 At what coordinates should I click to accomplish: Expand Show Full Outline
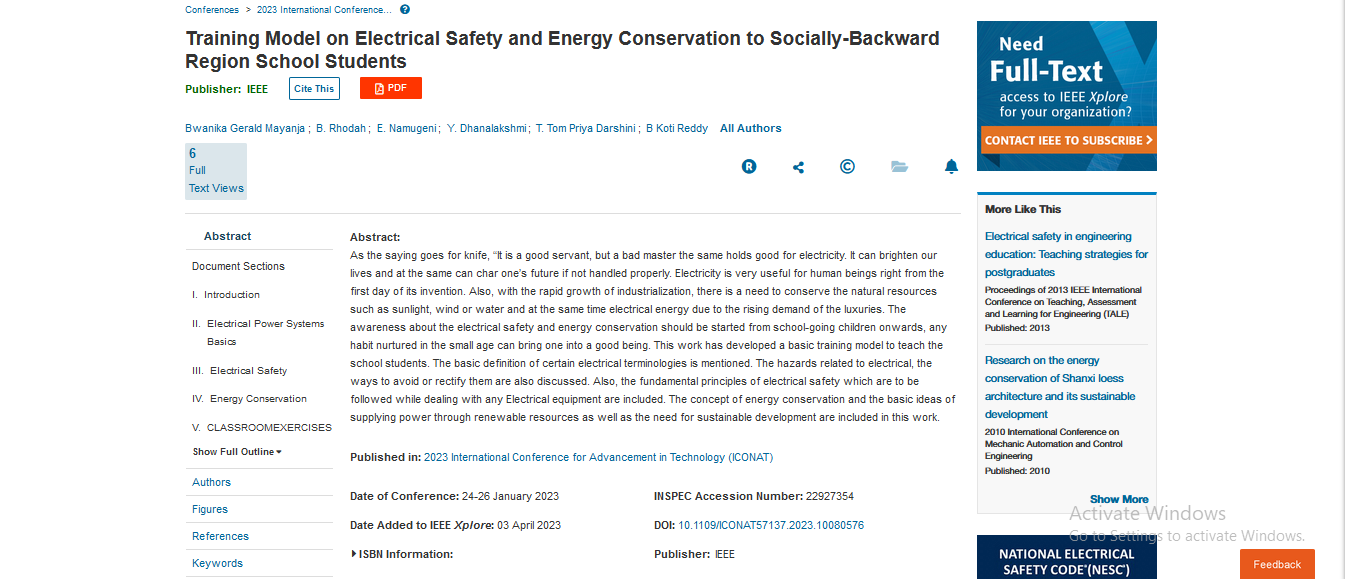237,452
